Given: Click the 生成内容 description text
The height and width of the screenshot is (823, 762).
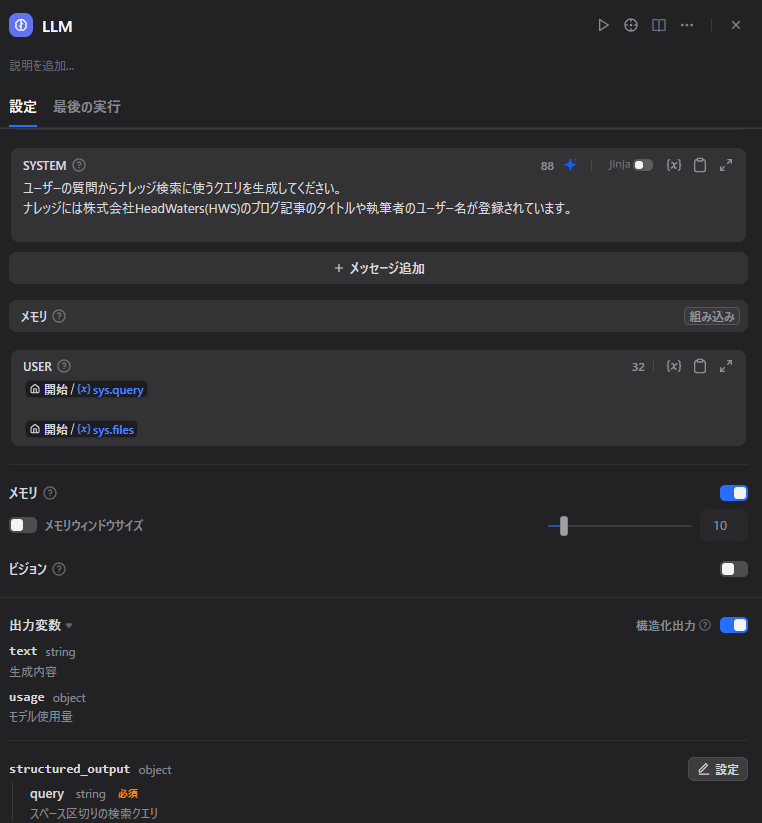Looking at the screenshot, I should [33, 672].
